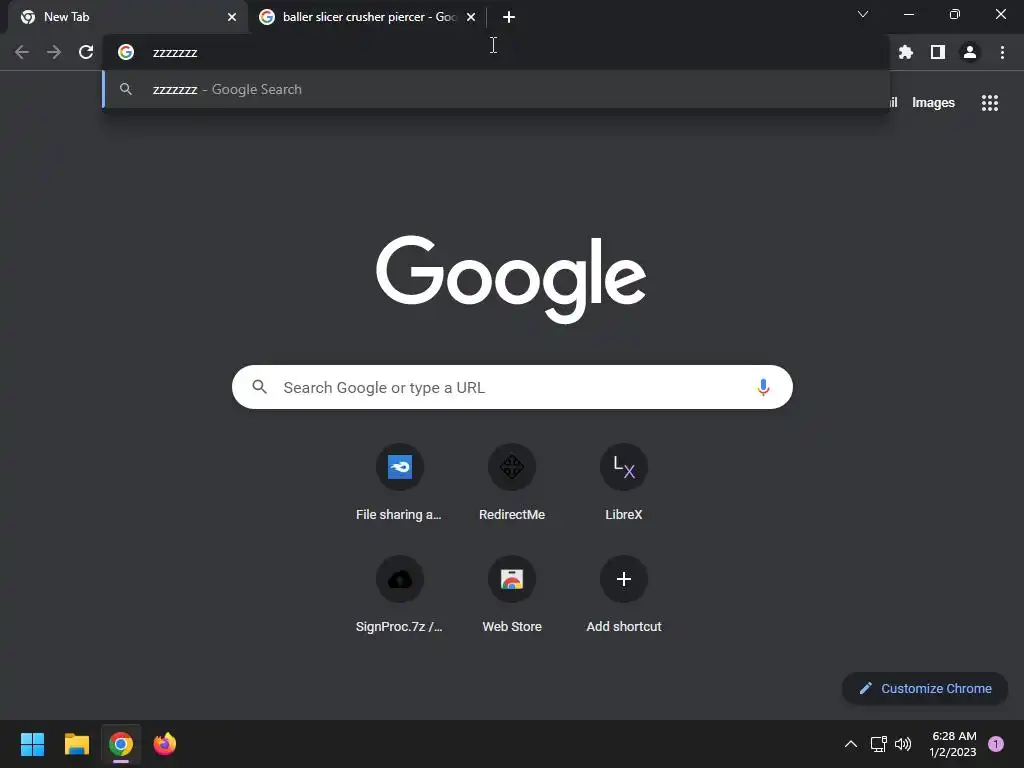Viewport: 1024px width, 768px height.
Task: Click the Google logo
Action: point(511,280)
